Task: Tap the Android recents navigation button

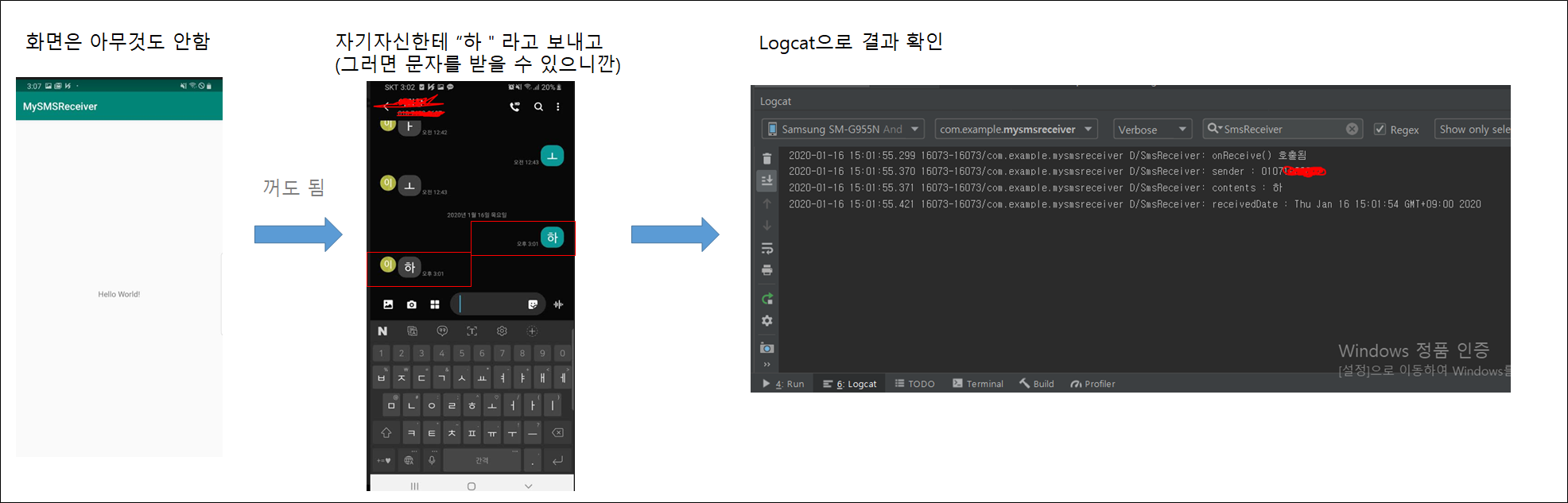Action: tap(414, 486)
